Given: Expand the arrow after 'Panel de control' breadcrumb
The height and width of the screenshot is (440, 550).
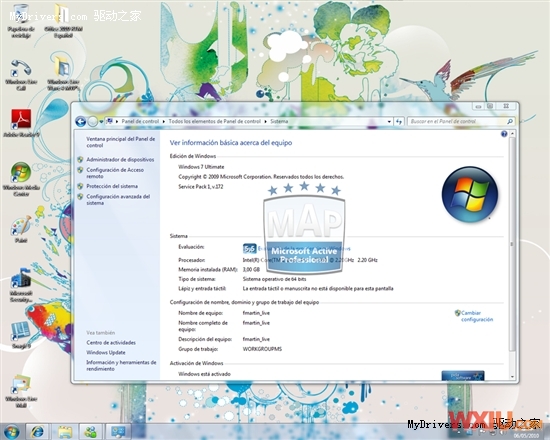Looking at the screenshot, I should click(x=163, y=121).
